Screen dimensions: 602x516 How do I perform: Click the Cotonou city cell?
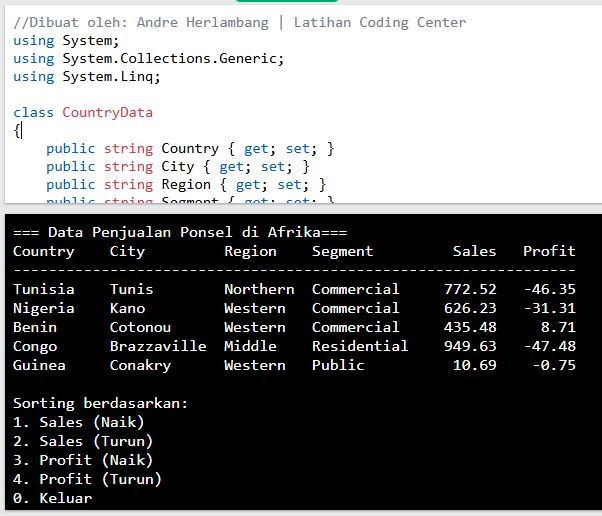point(141,327)
